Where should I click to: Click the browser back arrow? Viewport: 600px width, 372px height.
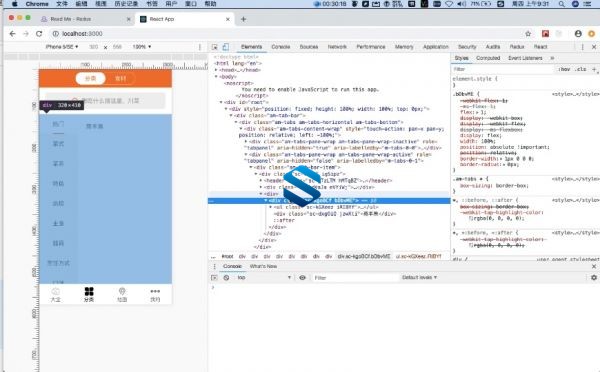pyautogui.click(x=12, y=34)
